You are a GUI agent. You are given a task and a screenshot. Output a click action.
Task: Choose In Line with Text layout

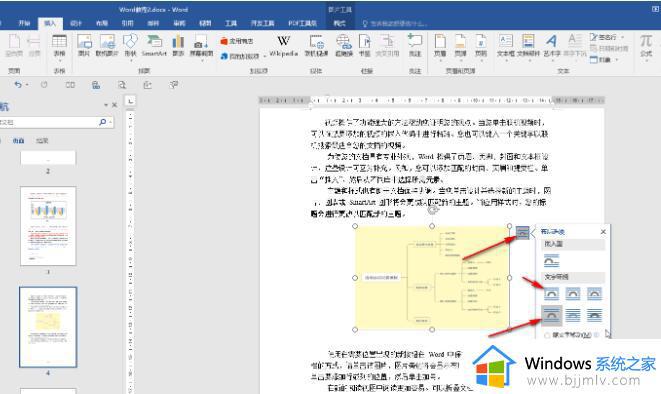click(551, 261)
